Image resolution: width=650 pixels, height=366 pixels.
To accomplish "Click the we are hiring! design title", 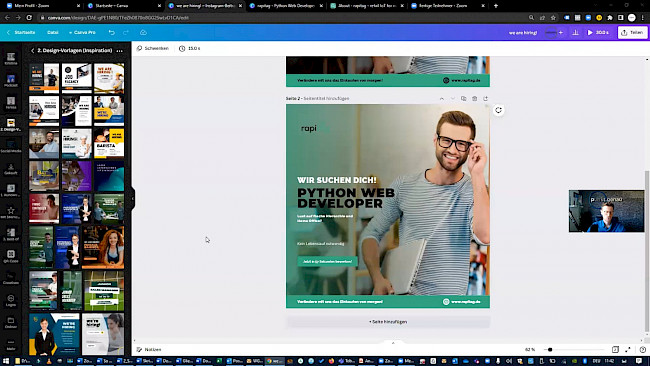I will click(523, 32).
